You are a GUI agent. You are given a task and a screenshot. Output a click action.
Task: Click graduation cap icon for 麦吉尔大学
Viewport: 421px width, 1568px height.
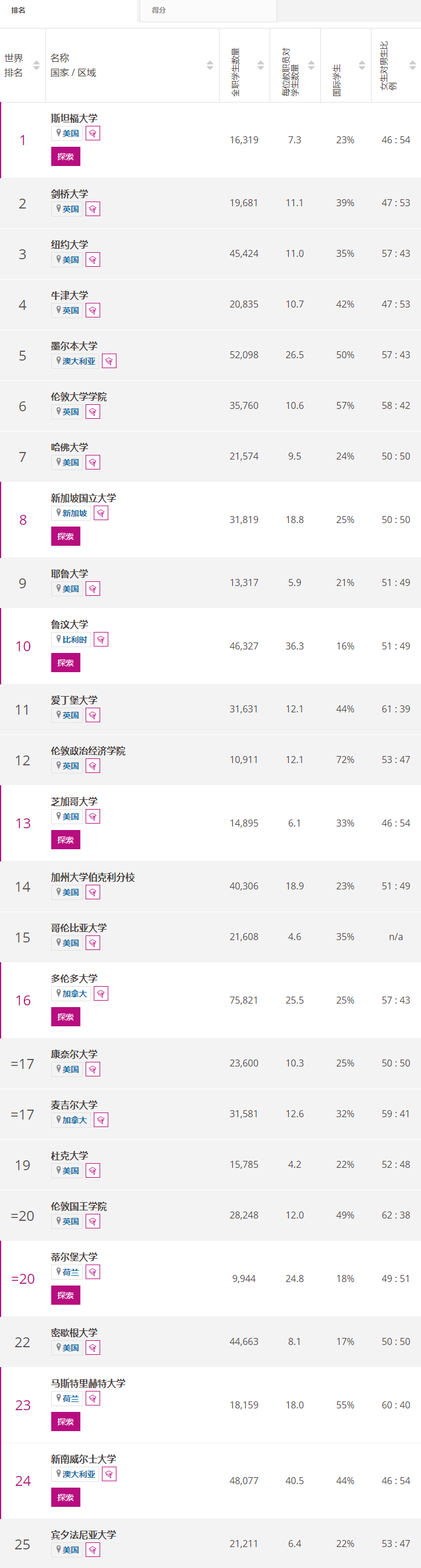click(x=101, y=1120)
